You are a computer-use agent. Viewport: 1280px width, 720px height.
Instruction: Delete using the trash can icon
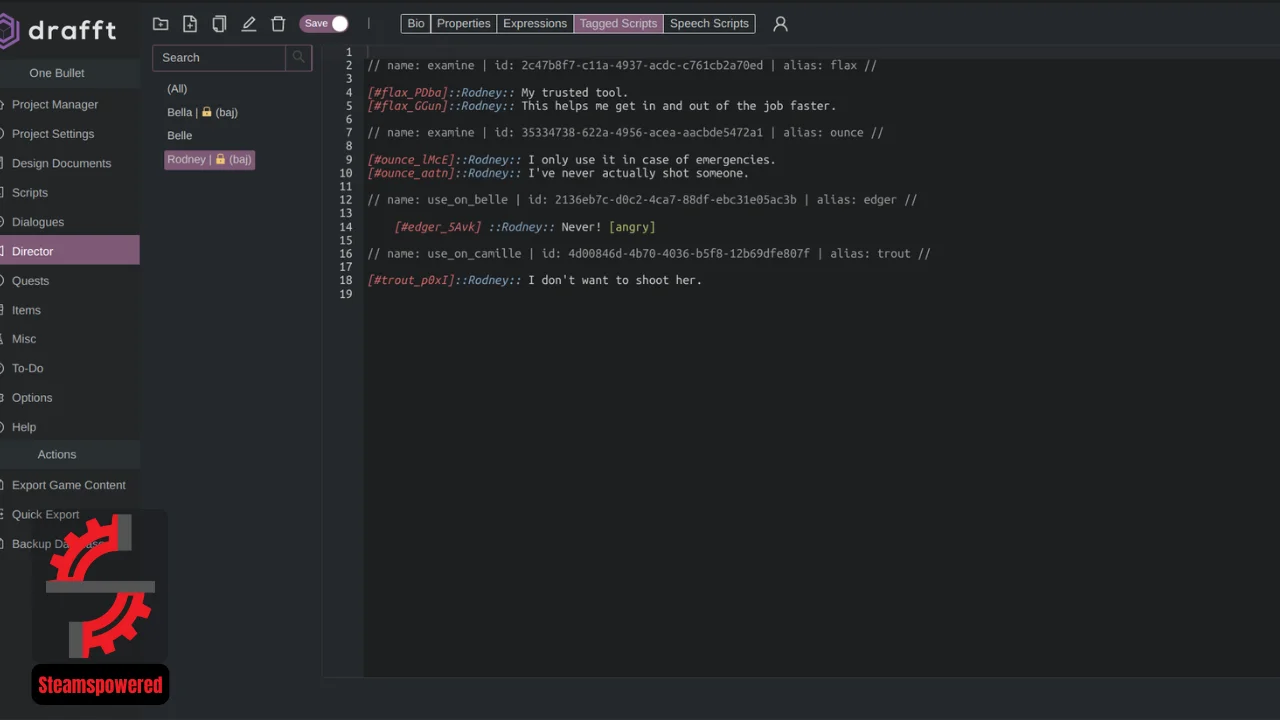[x=278, y=24]
